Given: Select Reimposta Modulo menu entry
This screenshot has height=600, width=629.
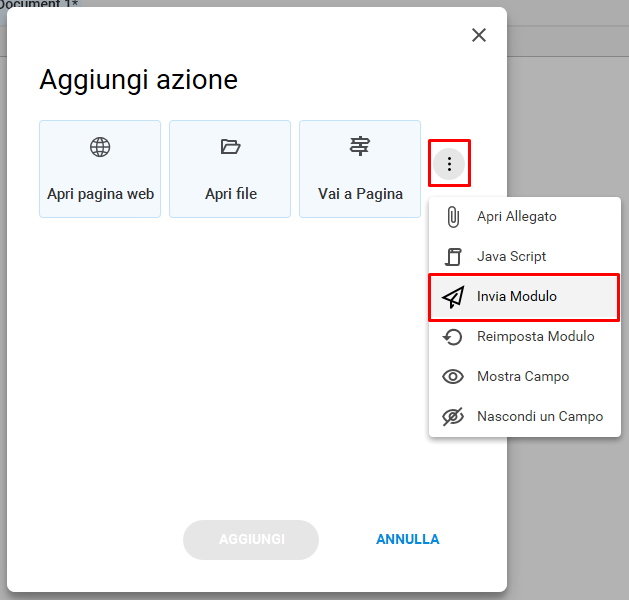Looking at the screenshot, I should (525, 336).
